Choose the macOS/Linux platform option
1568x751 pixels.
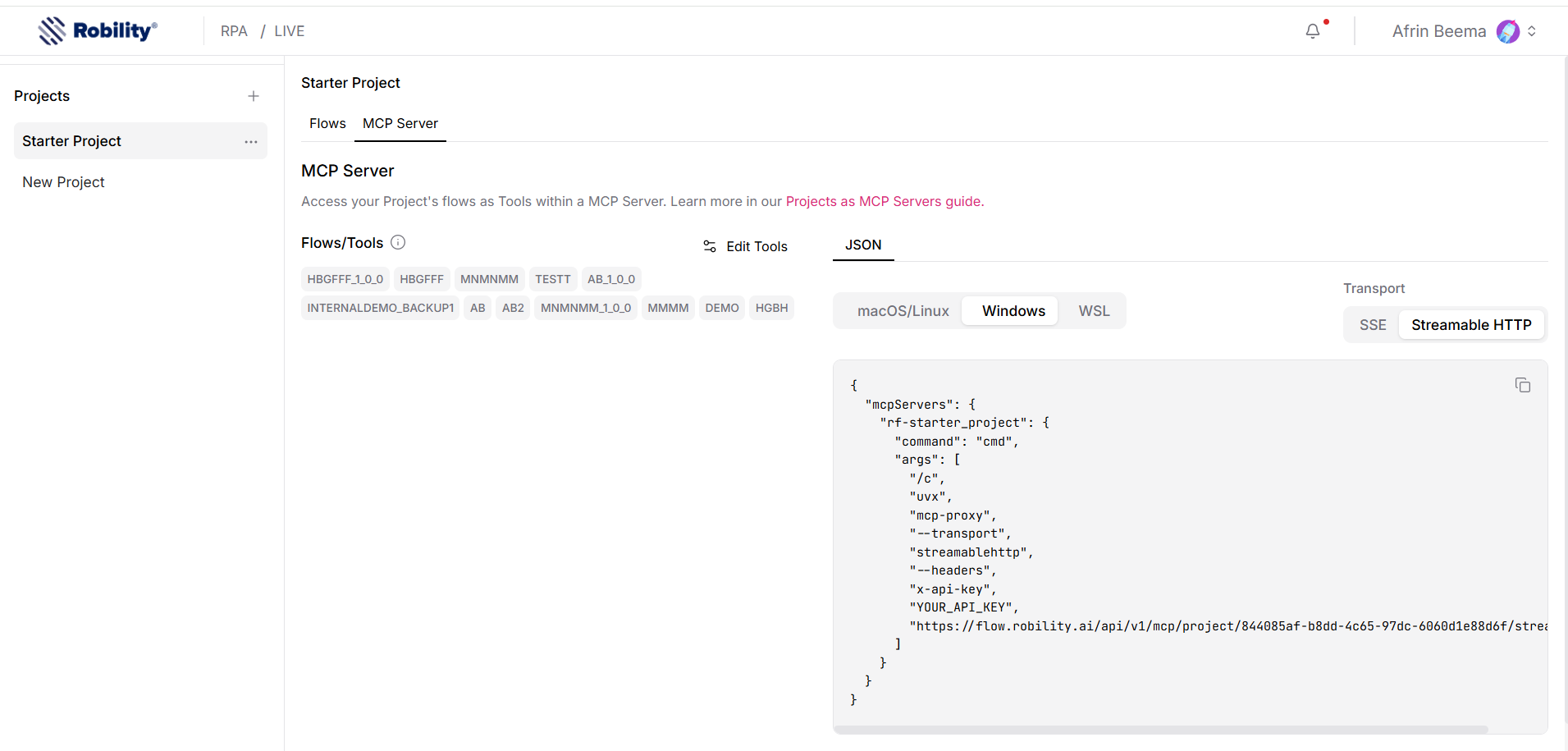tap(903, 311)
